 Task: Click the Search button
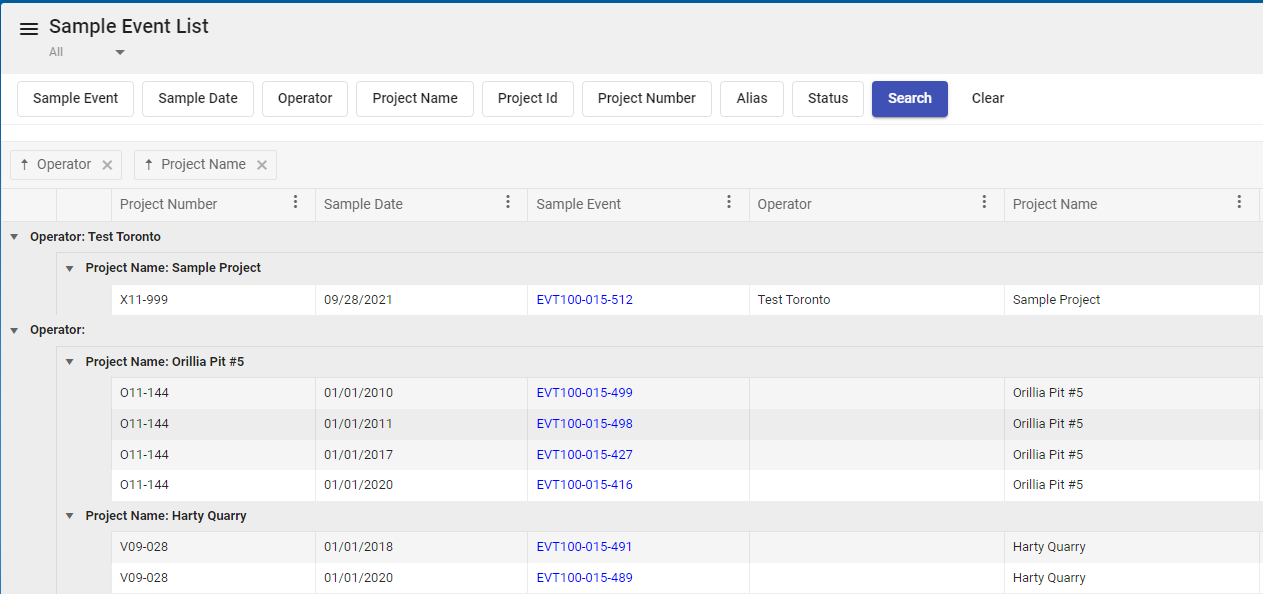[x=909, y=99]
